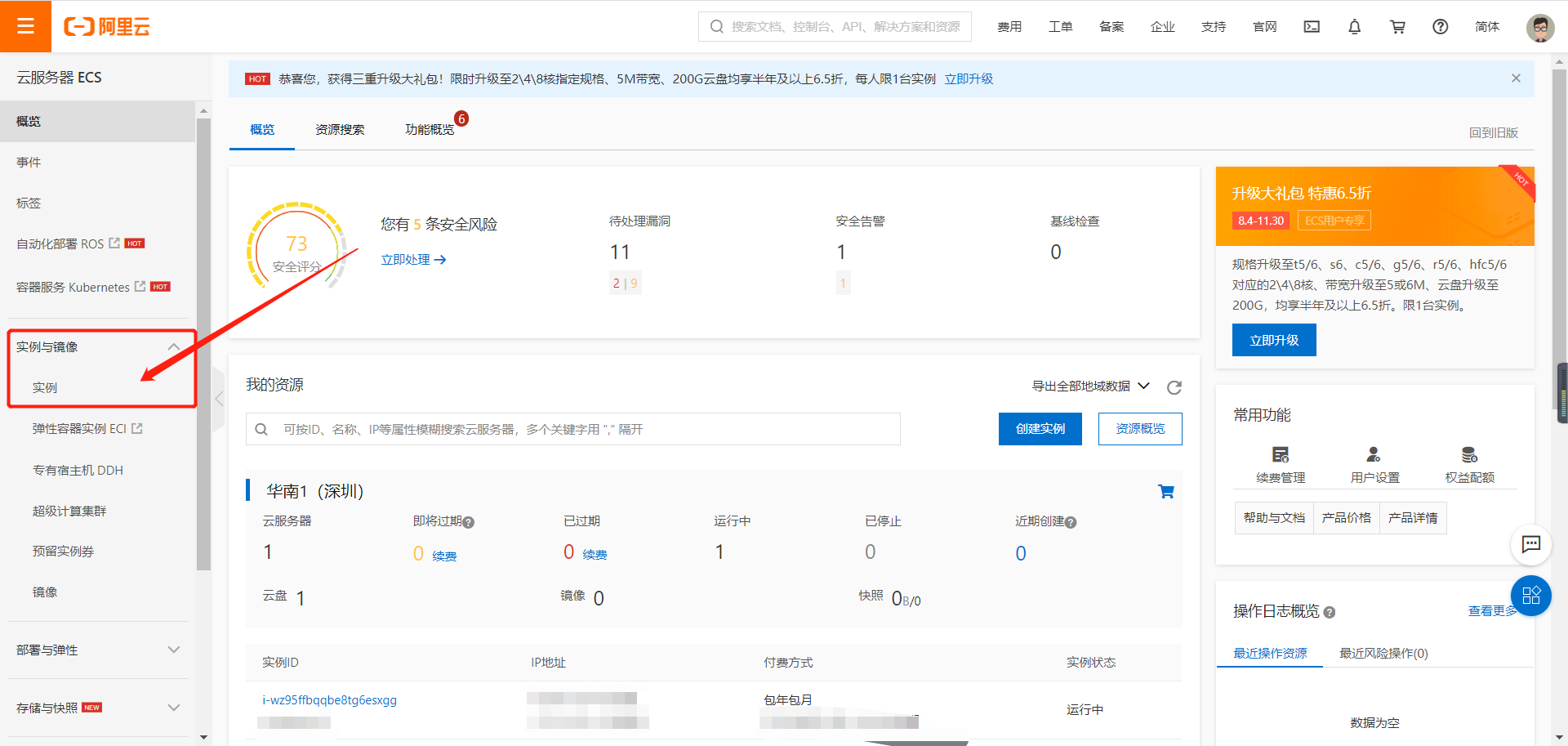Select 实例 in sidebar

45,387
